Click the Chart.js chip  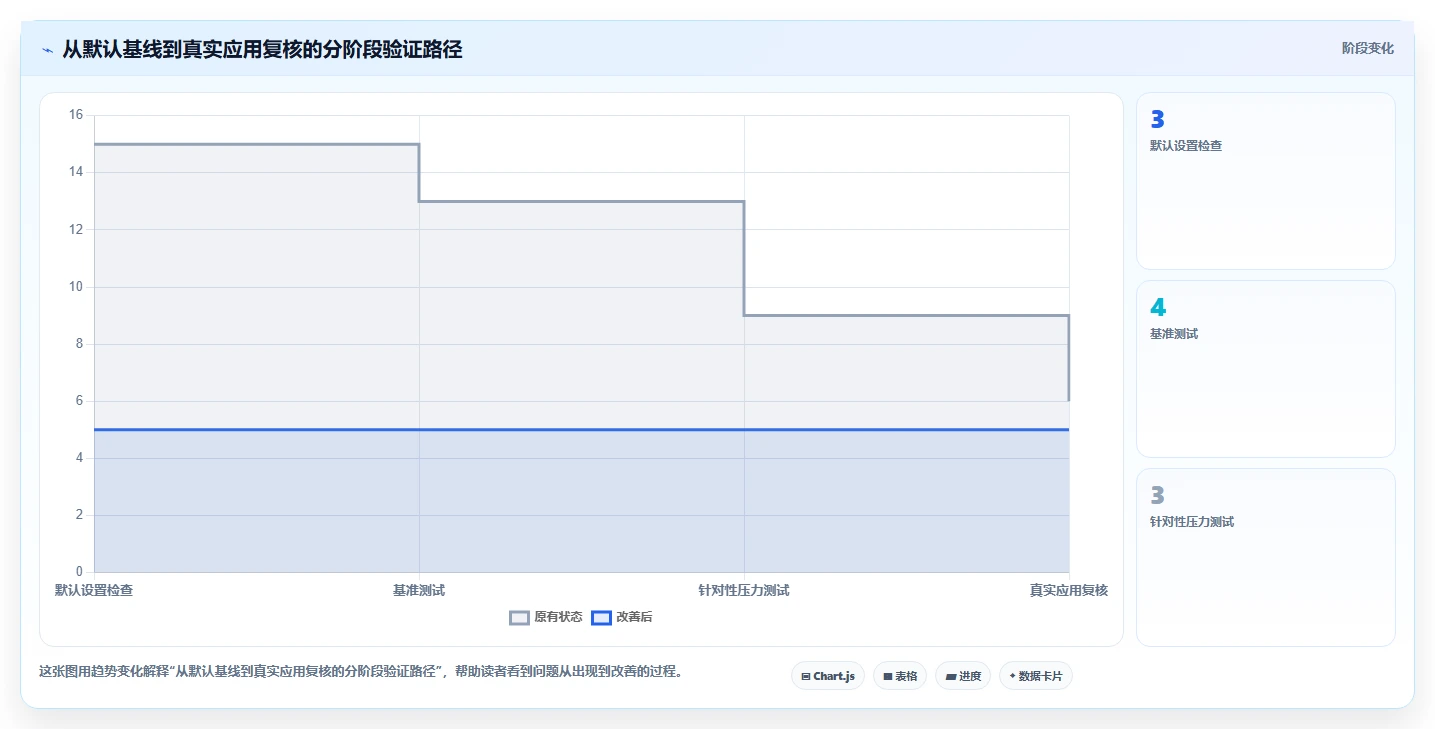(828, 676)
